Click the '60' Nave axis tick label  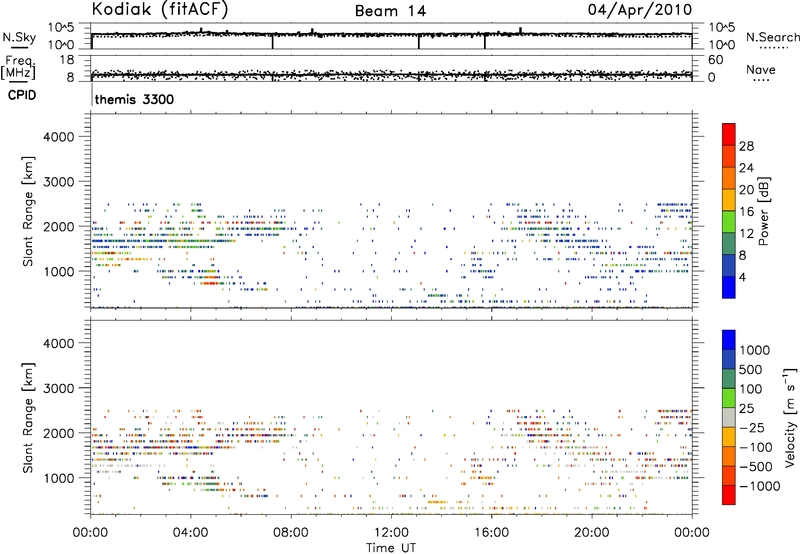(x=715, y=60)
